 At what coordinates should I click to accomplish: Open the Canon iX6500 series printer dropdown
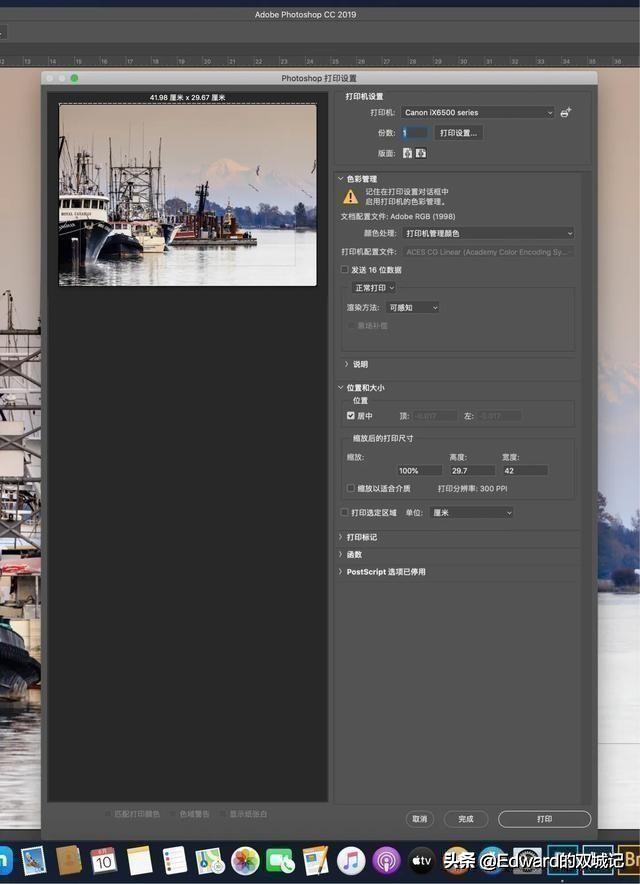(478, 113)
